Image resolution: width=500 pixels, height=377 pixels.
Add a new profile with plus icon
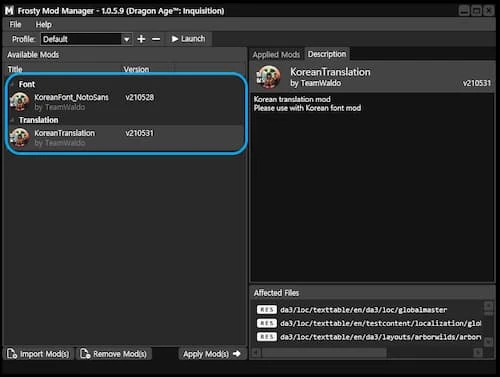[141, 39]
